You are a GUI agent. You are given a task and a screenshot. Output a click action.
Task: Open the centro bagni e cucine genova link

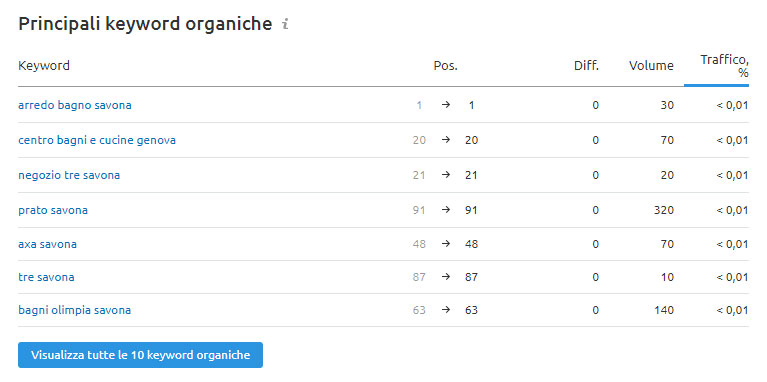(x=97, y=140)
